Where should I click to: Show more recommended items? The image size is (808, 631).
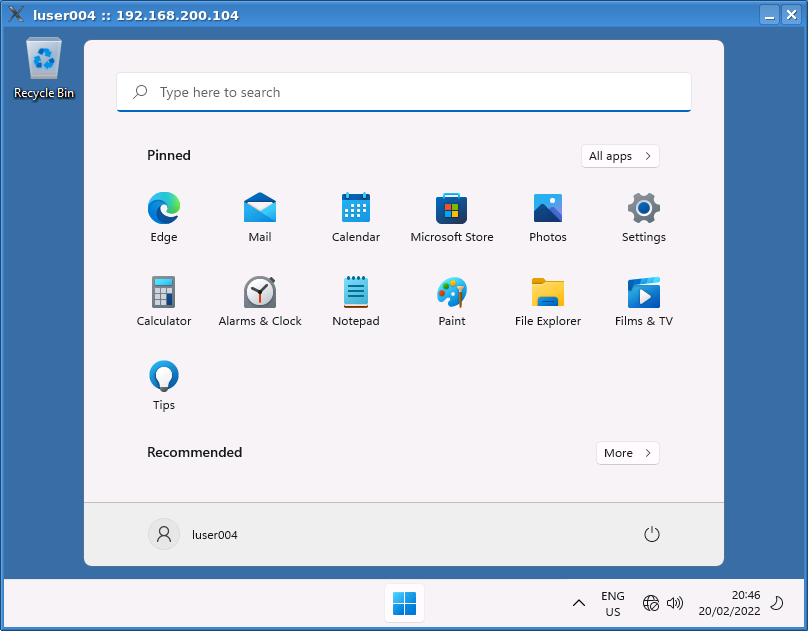pos(628,453)
